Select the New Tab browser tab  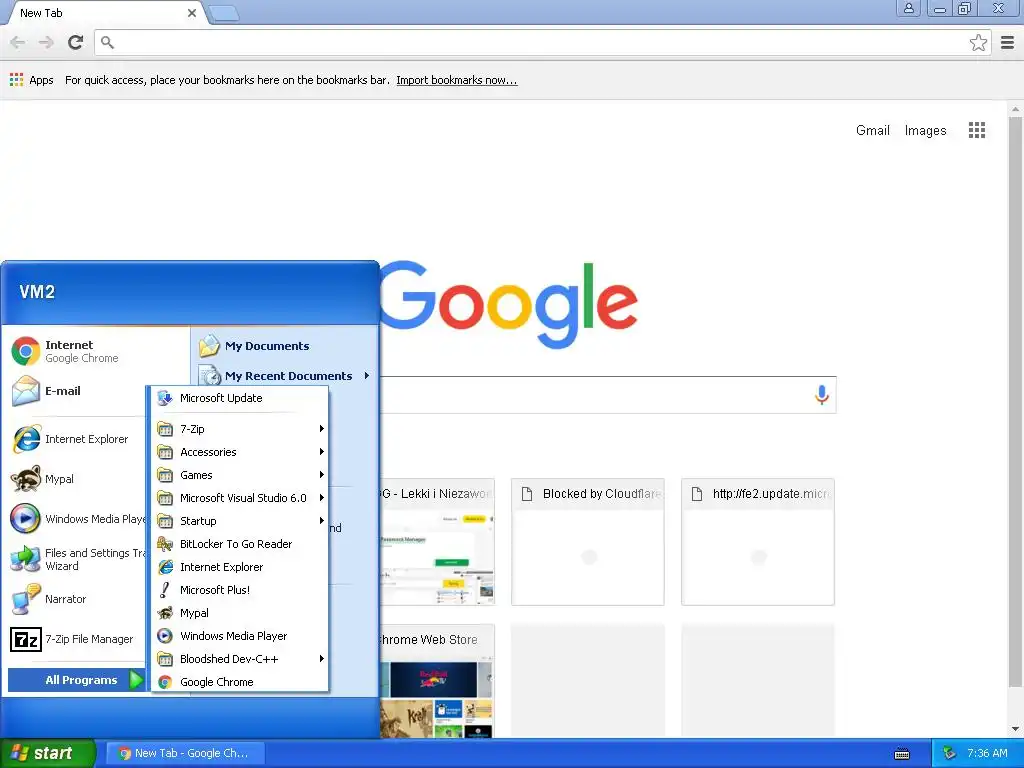(x=104, y=13)
